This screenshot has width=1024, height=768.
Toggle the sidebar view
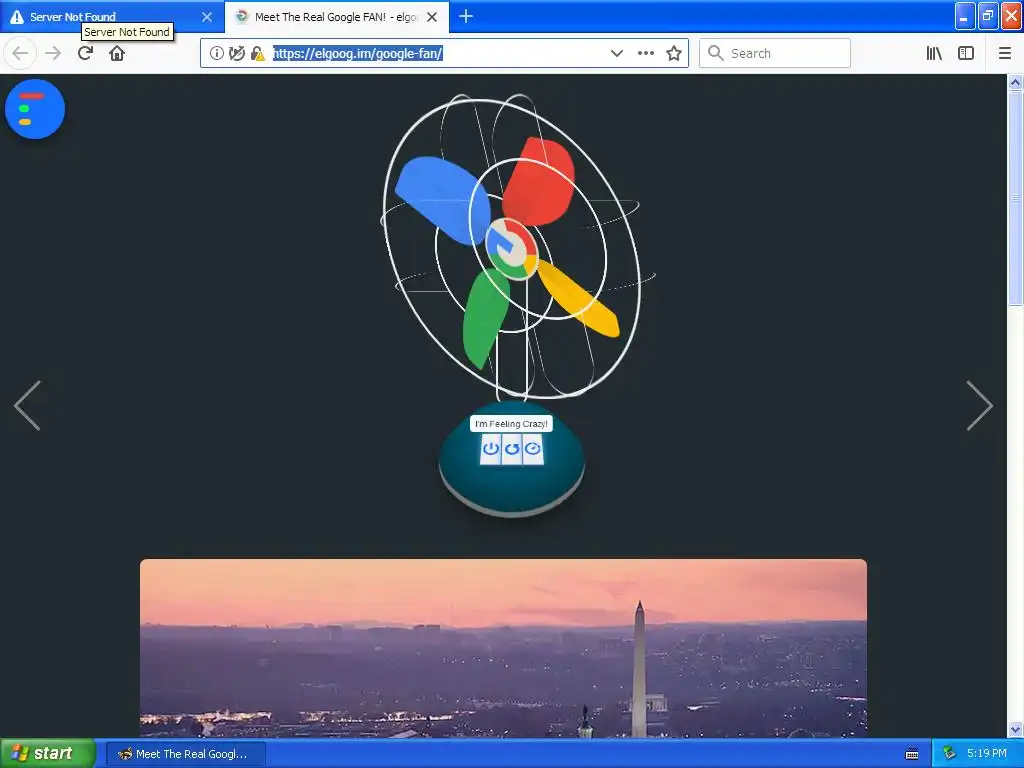pyautogui.click(x=966, y=53)
